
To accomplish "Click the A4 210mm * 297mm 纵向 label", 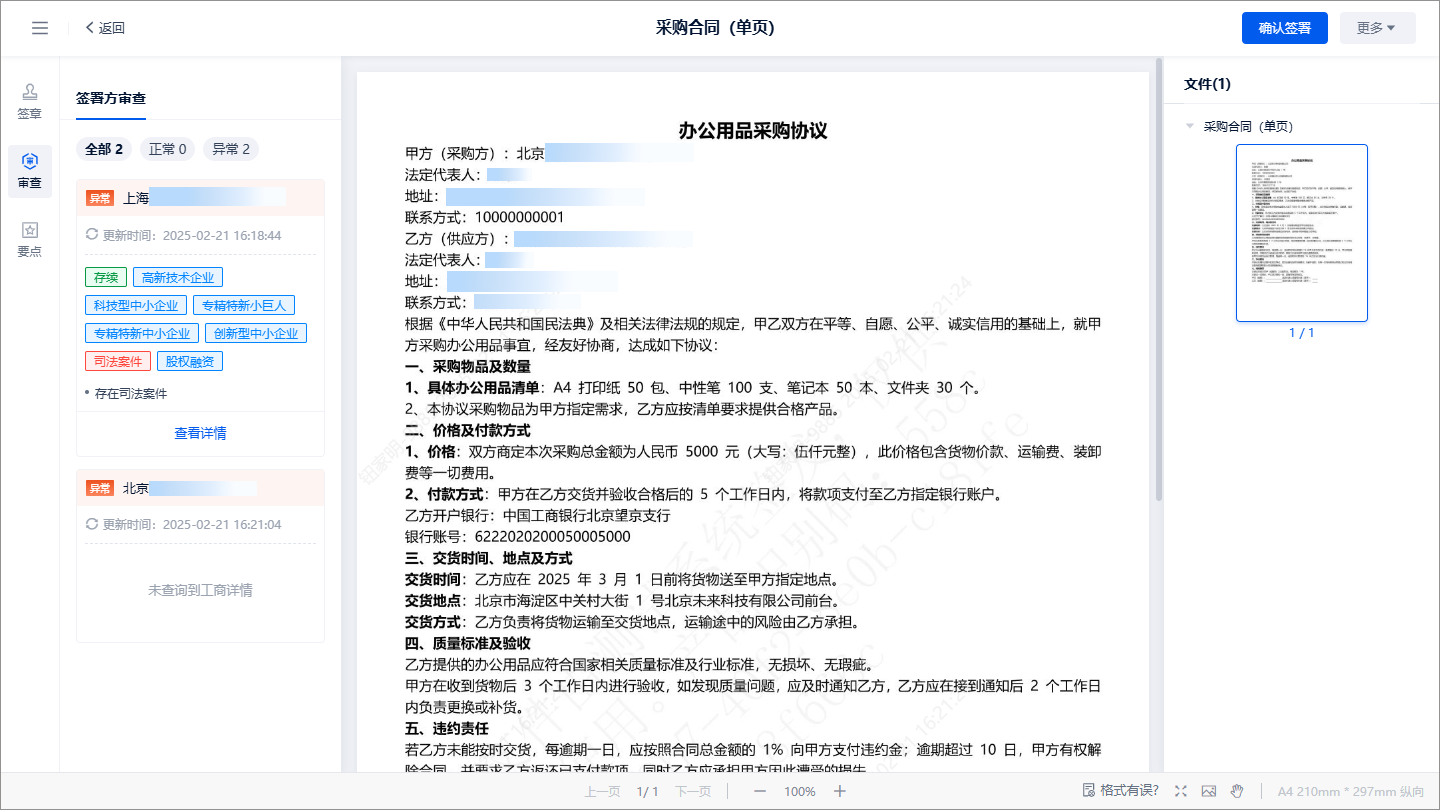I will (x=1350, y=791).
